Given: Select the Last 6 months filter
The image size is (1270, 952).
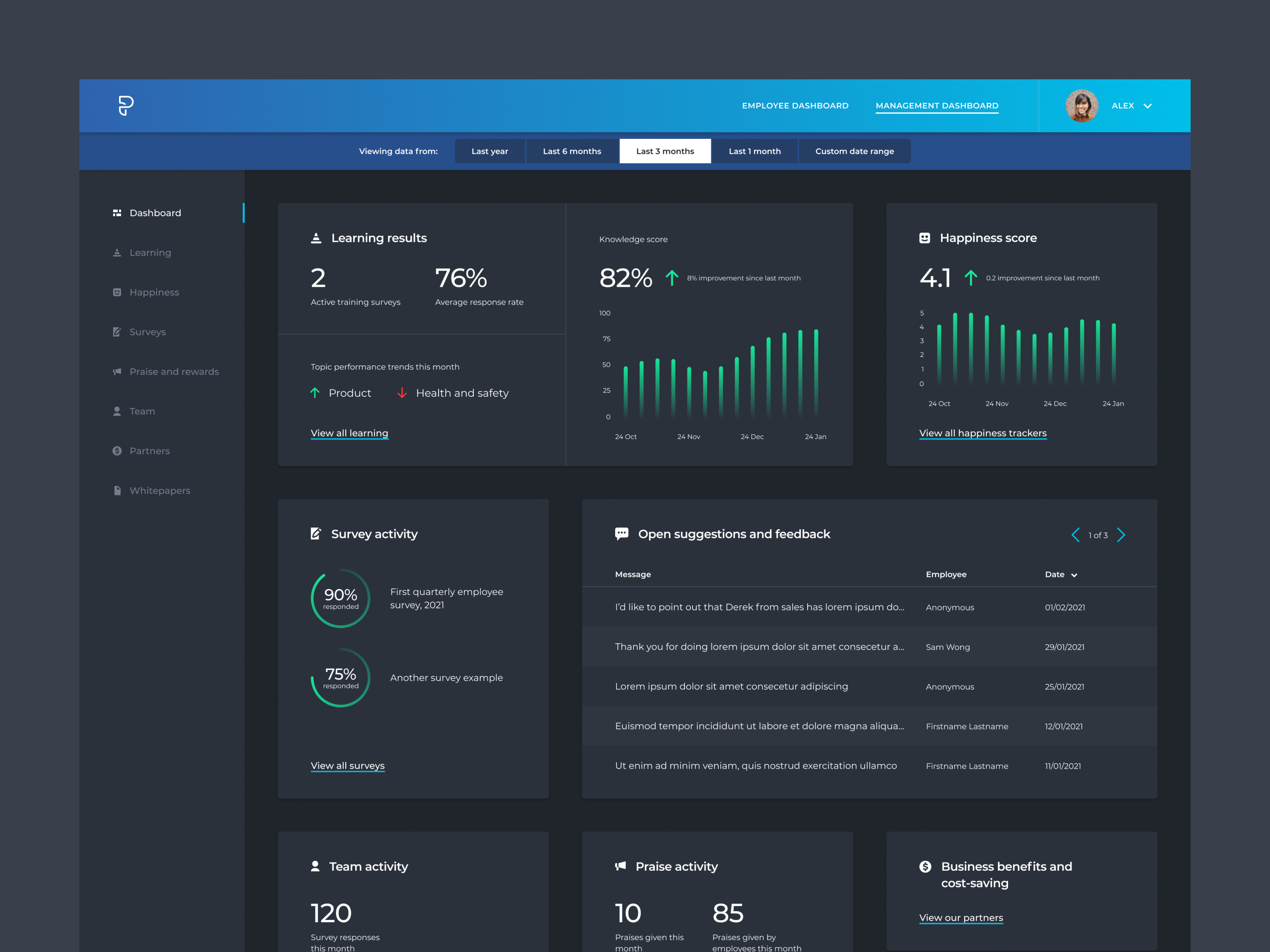Looking at the screenshot, I should pyautogui.click(x=572, y=152).
